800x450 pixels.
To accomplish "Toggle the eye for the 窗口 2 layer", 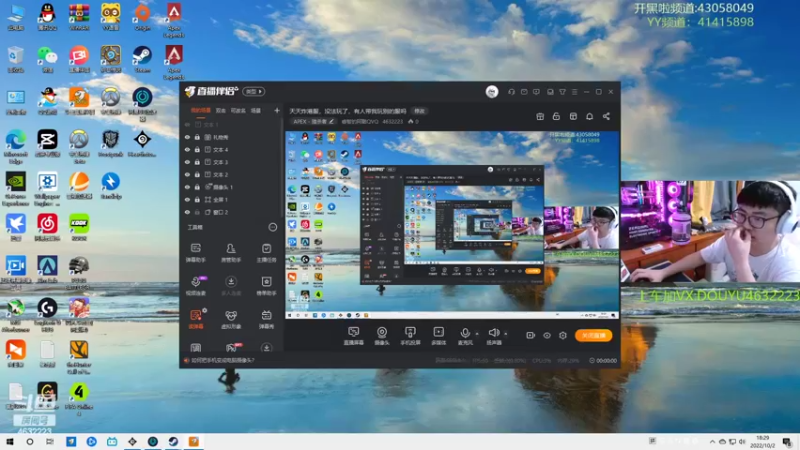I will coord(187,212).
